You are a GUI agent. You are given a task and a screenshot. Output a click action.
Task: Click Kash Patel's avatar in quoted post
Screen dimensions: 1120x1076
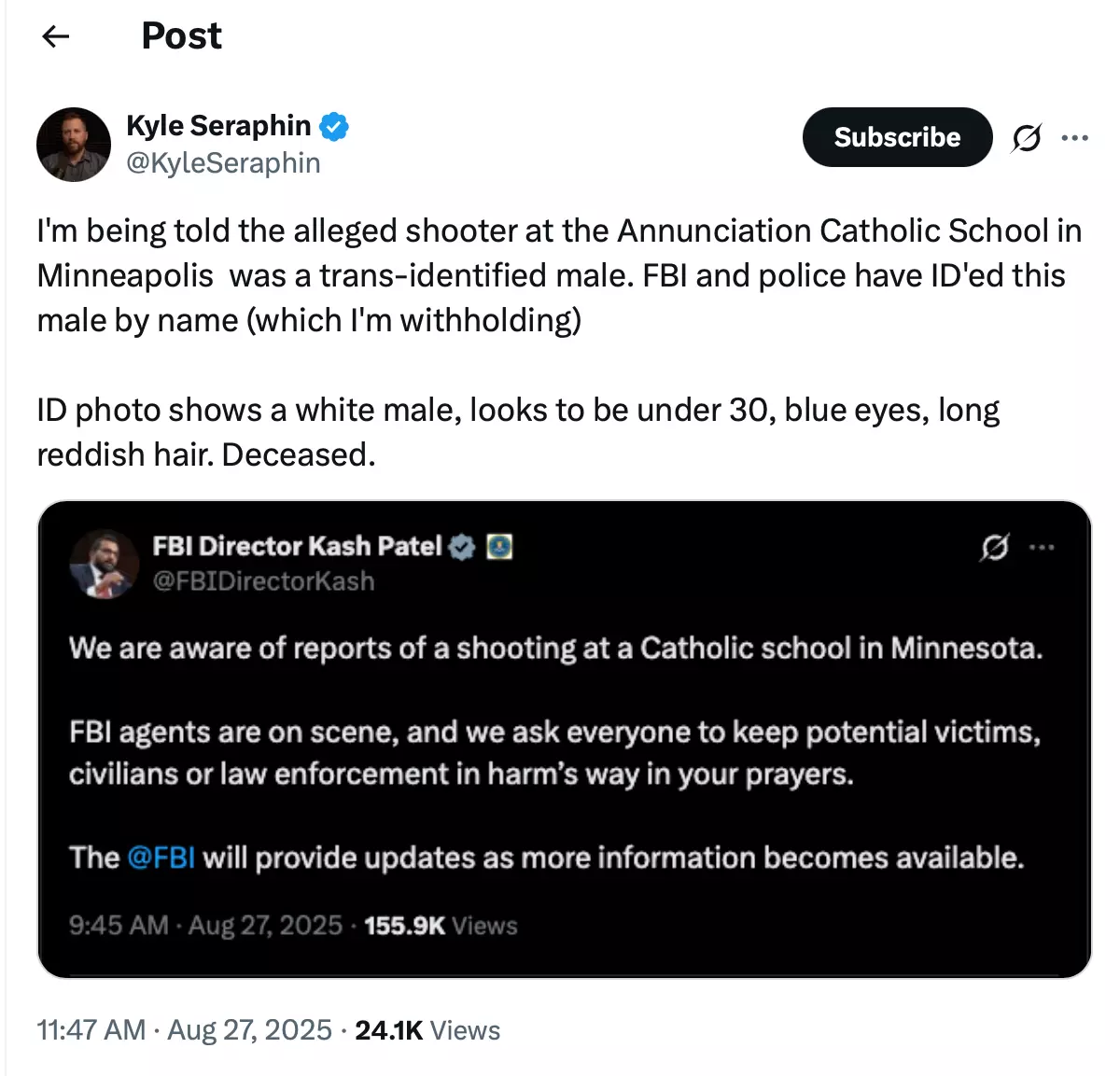(104, 564)
